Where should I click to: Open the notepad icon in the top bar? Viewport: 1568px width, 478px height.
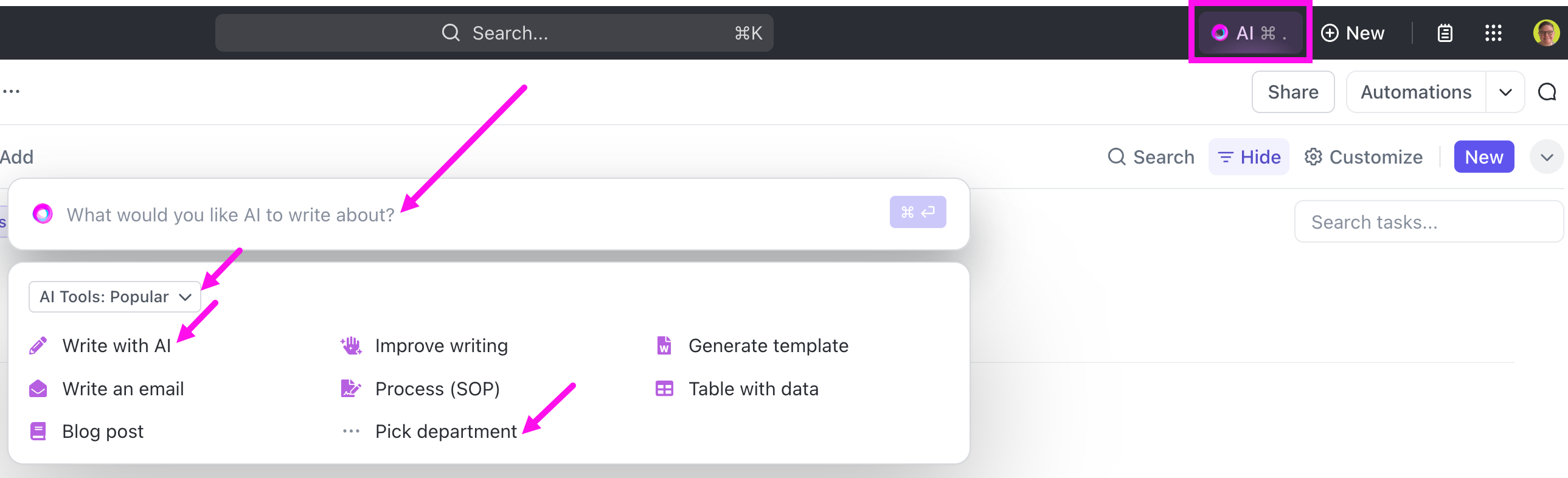1445,33
